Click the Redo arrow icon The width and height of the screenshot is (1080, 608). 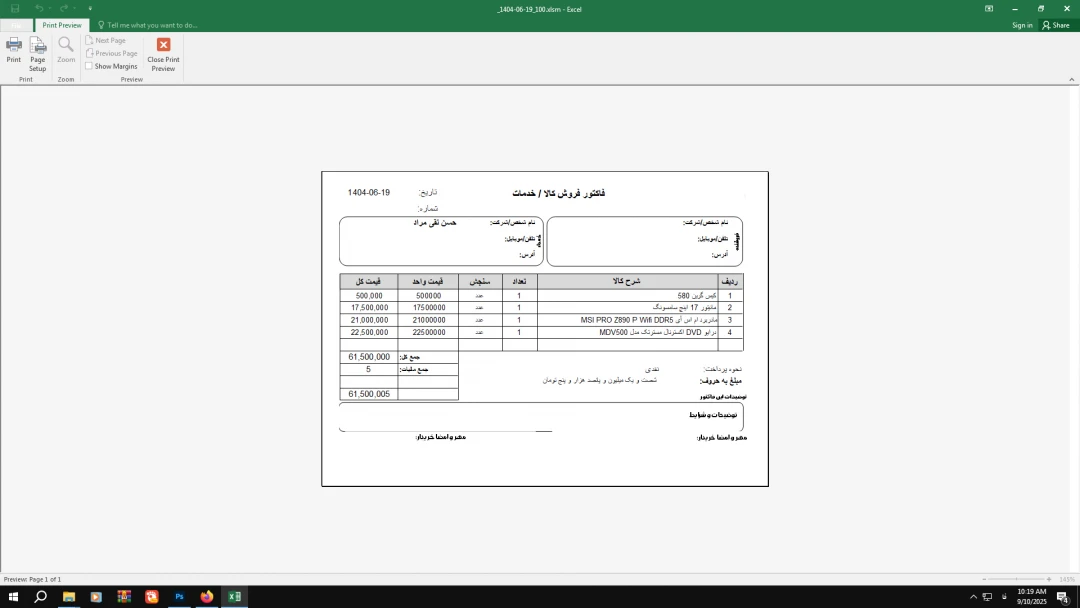pyautogui.click(x=63, y=9)
